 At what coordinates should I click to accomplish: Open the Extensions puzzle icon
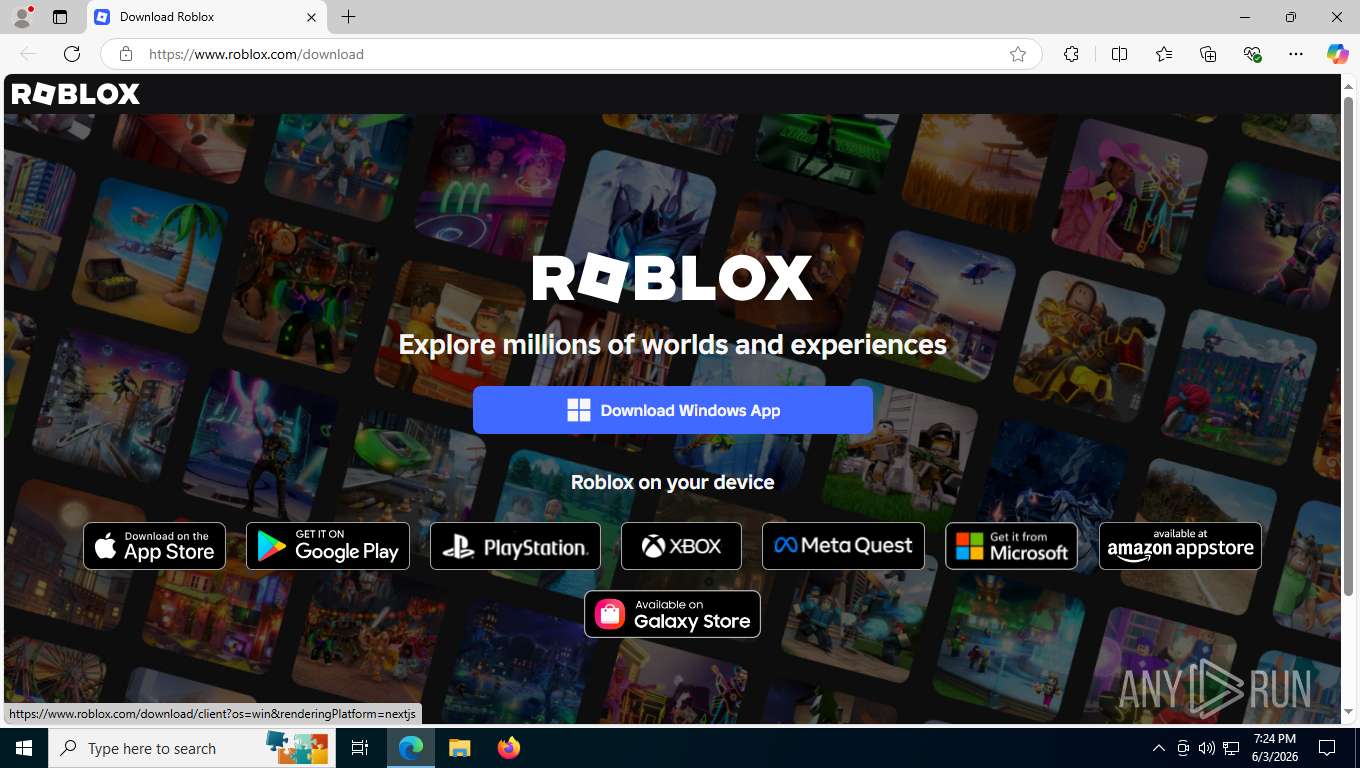coord(1071,54)
